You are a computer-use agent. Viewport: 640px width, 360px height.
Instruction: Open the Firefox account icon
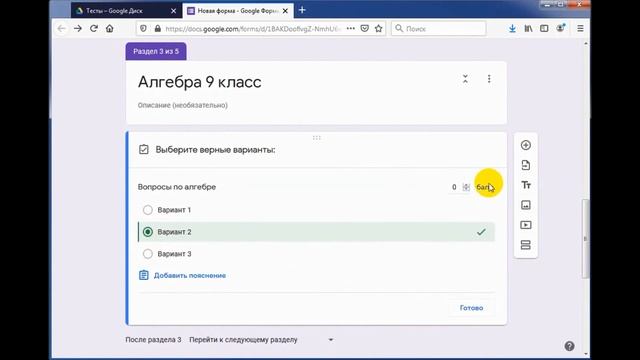[x=561, y=28]
